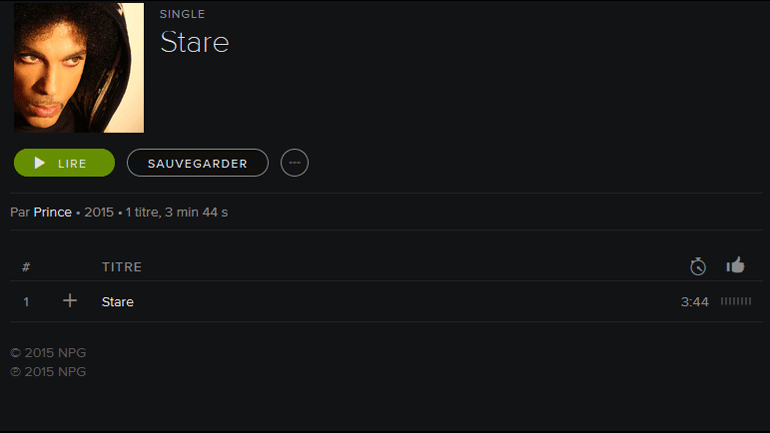Select the Stare track title in list
Screen dimensions: 770x433
point(117,301)
